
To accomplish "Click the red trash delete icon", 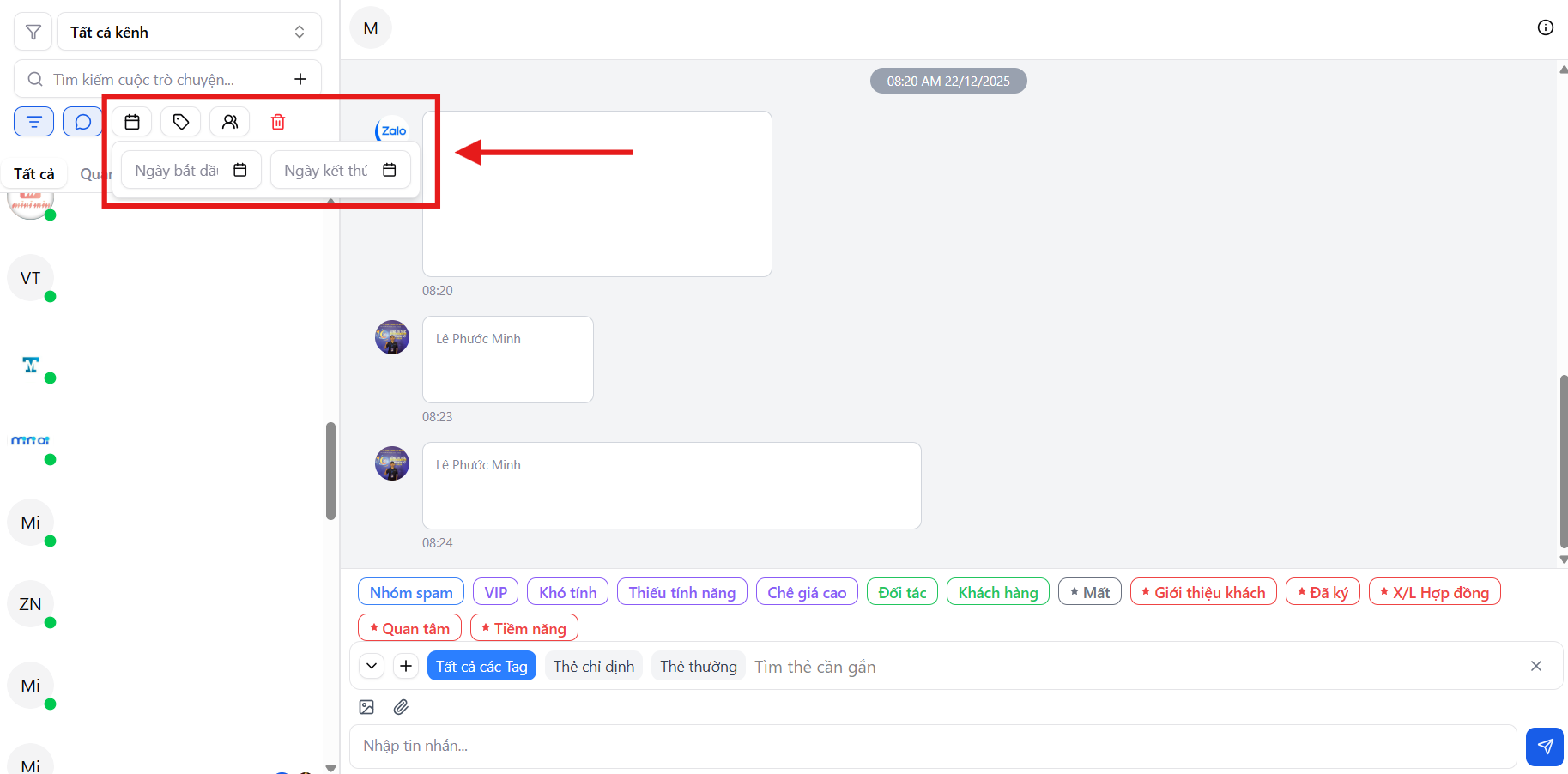I will tap(278, 122).
